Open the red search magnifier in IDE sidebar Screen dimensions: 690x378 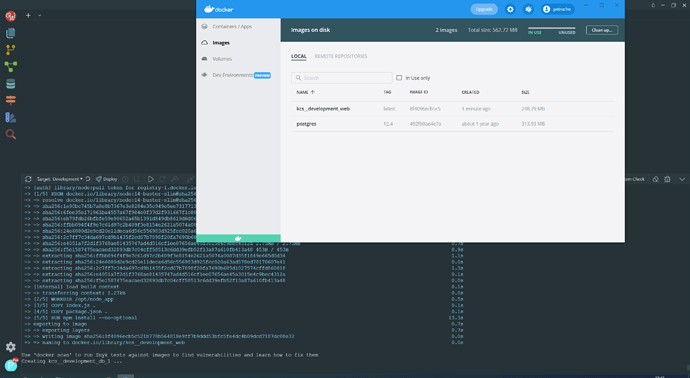click(11, 134)
